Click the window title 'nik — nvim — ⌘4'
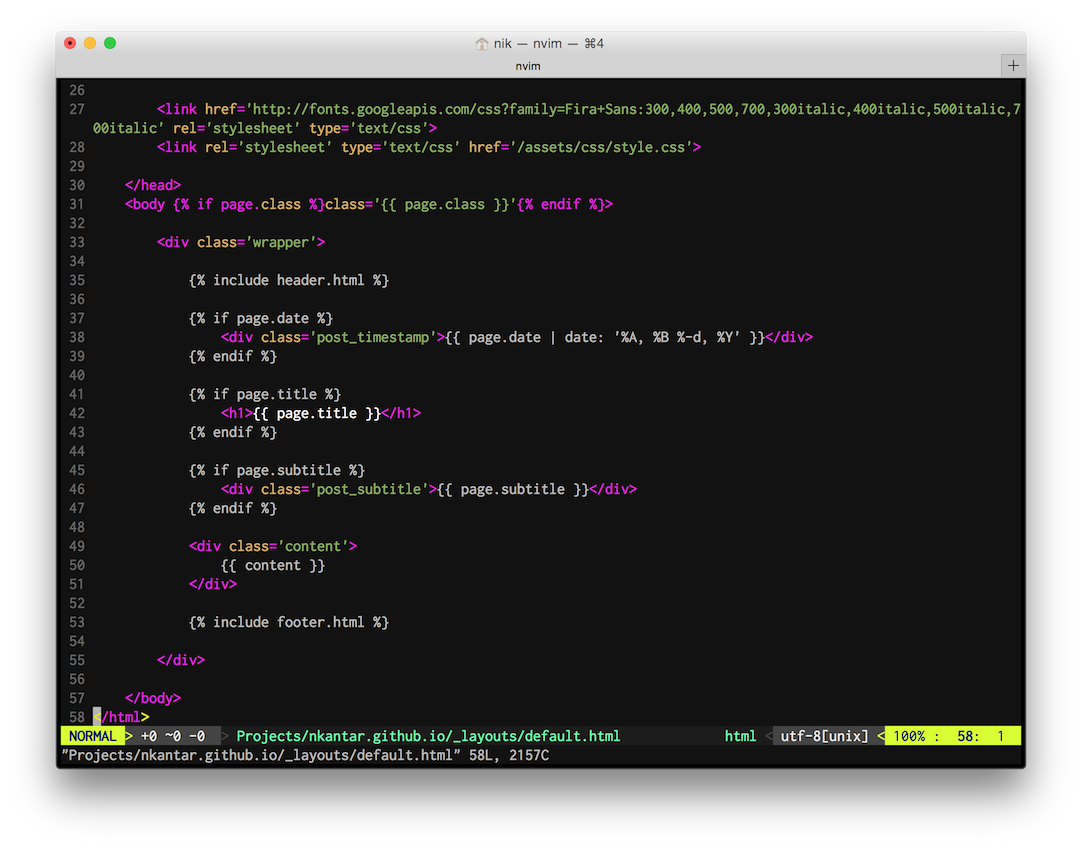 click(x=549, y=43)
